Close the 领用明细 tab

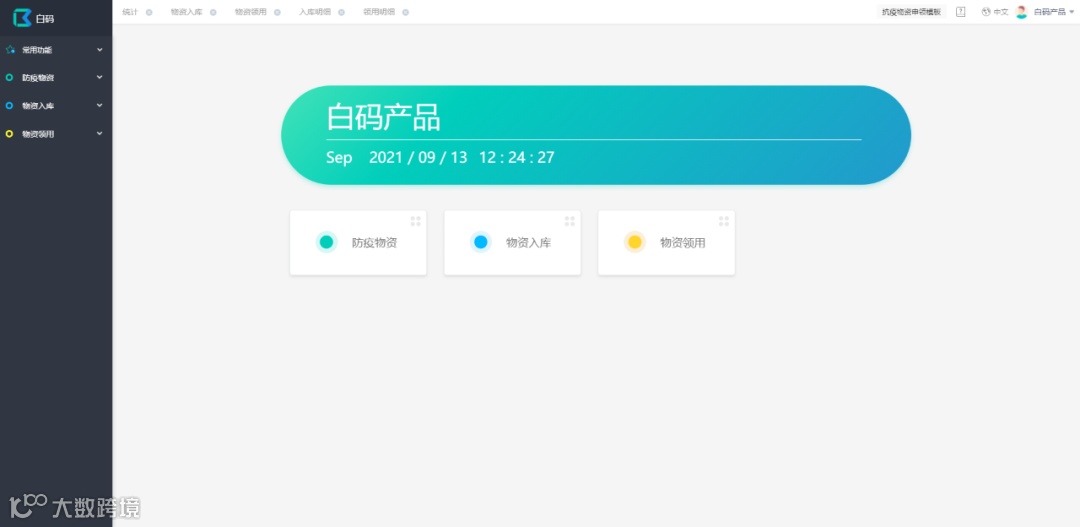coord(405,12)
